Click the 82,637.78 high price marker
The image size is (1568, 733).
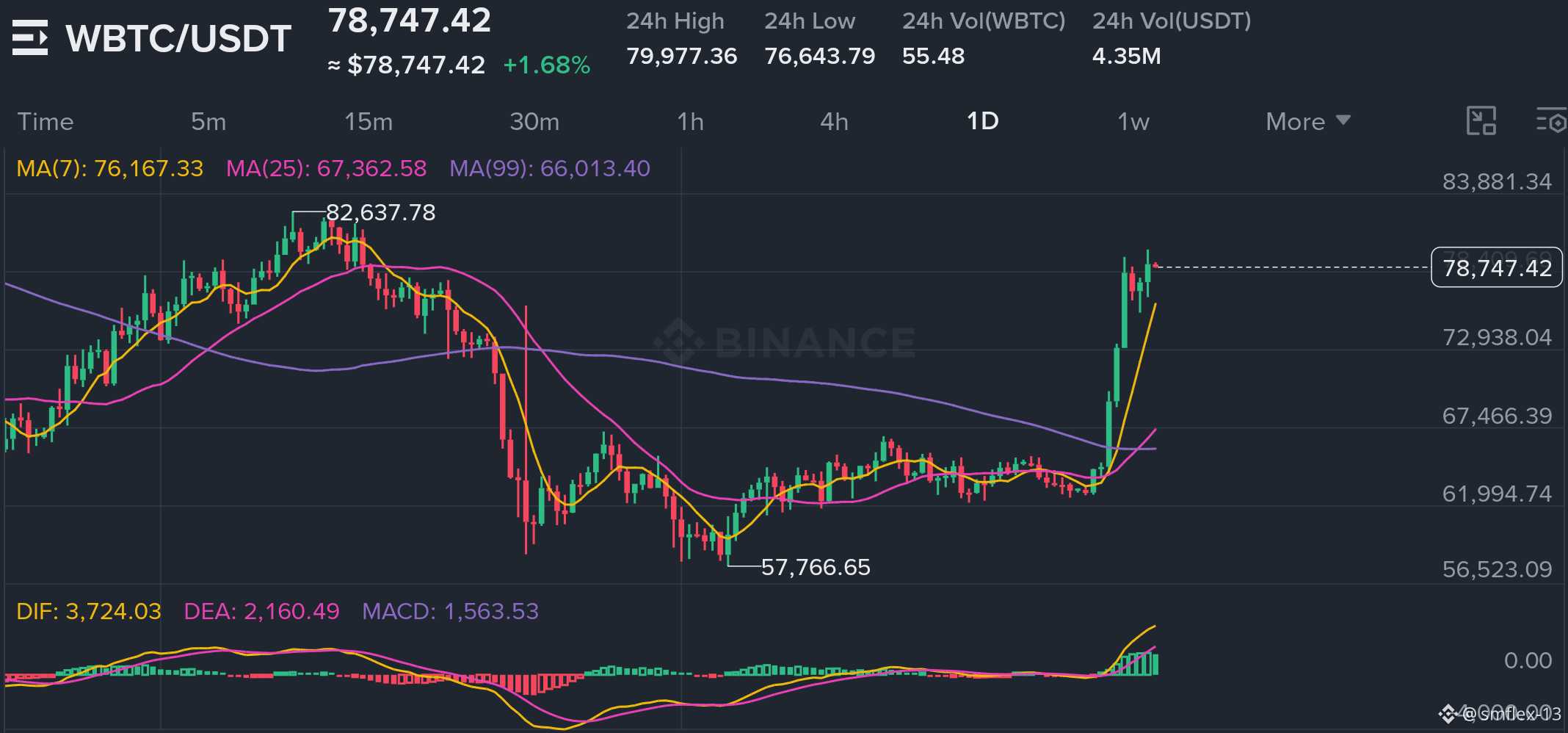pyautogui.click(x=380, y=212)
